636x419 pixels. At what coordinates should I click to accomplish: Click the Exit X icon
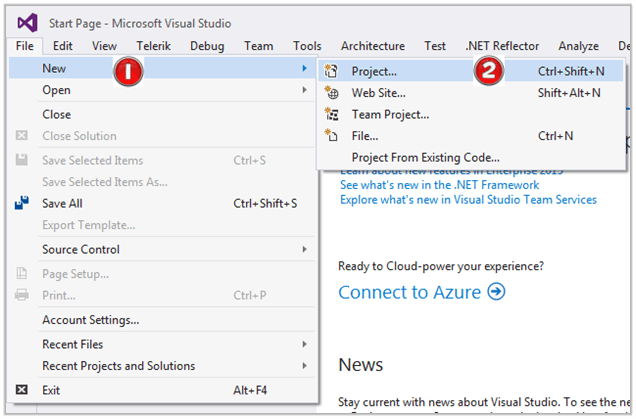pos(21,390)
